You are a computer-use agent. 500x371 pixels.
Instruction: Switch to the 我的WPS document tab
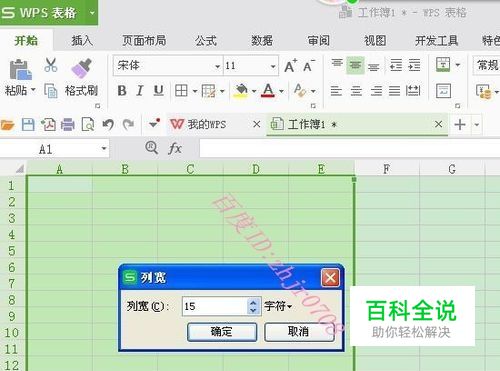coord(207,125)
